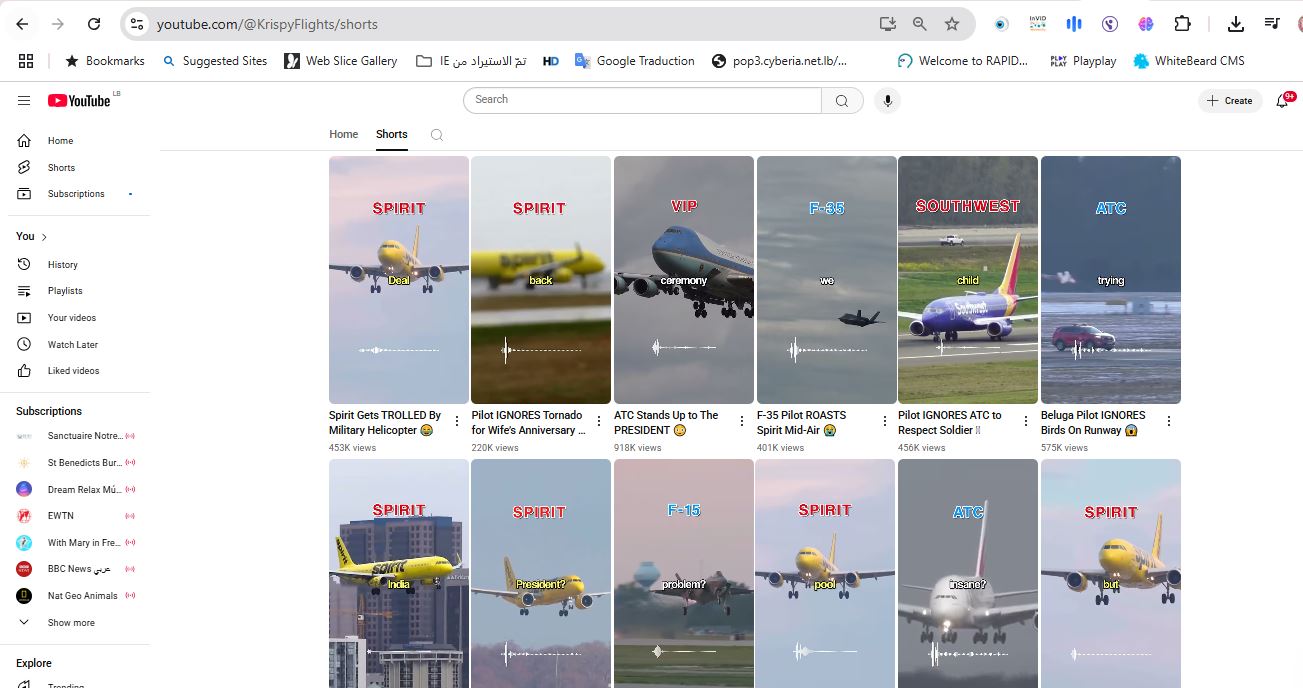
Task: Open the EWTN subscription channel
Action: click(60, 515)
